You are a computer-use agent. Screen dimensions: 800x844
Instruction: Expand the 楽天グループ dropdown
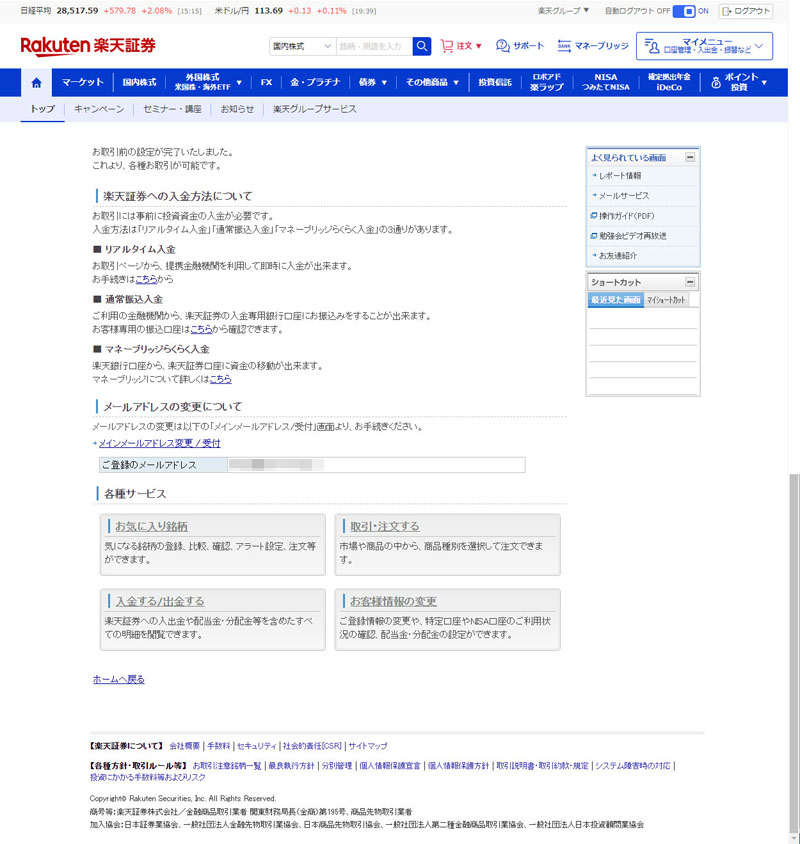564,11
